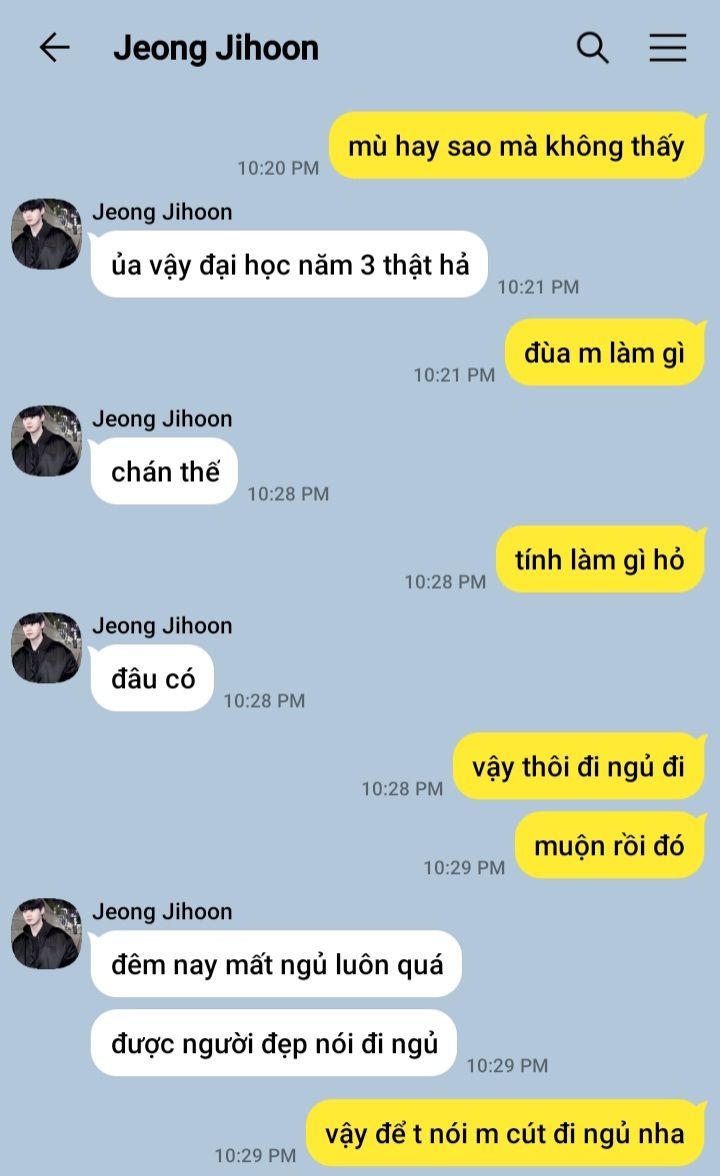Select the 'vậy để t nói m cút' bubble
Image resolution: width=720 pixels, height=1176 pixels.
505,1133
